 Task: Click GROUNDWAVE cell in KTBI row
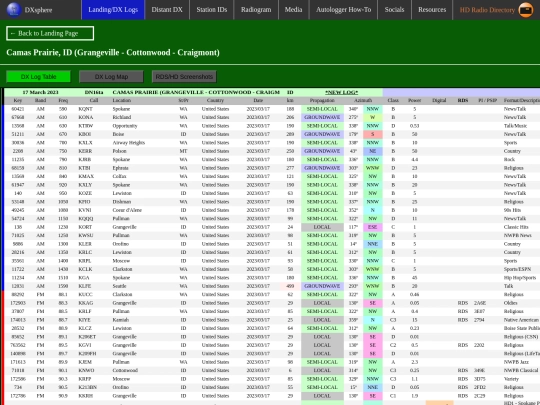(x=322, y=168)
